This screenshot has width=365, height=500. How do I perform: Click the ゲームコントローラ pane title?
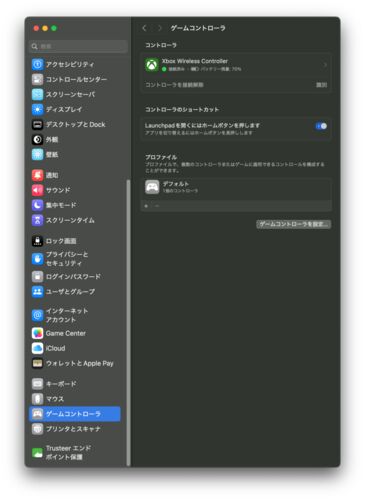tap(198, 28)
